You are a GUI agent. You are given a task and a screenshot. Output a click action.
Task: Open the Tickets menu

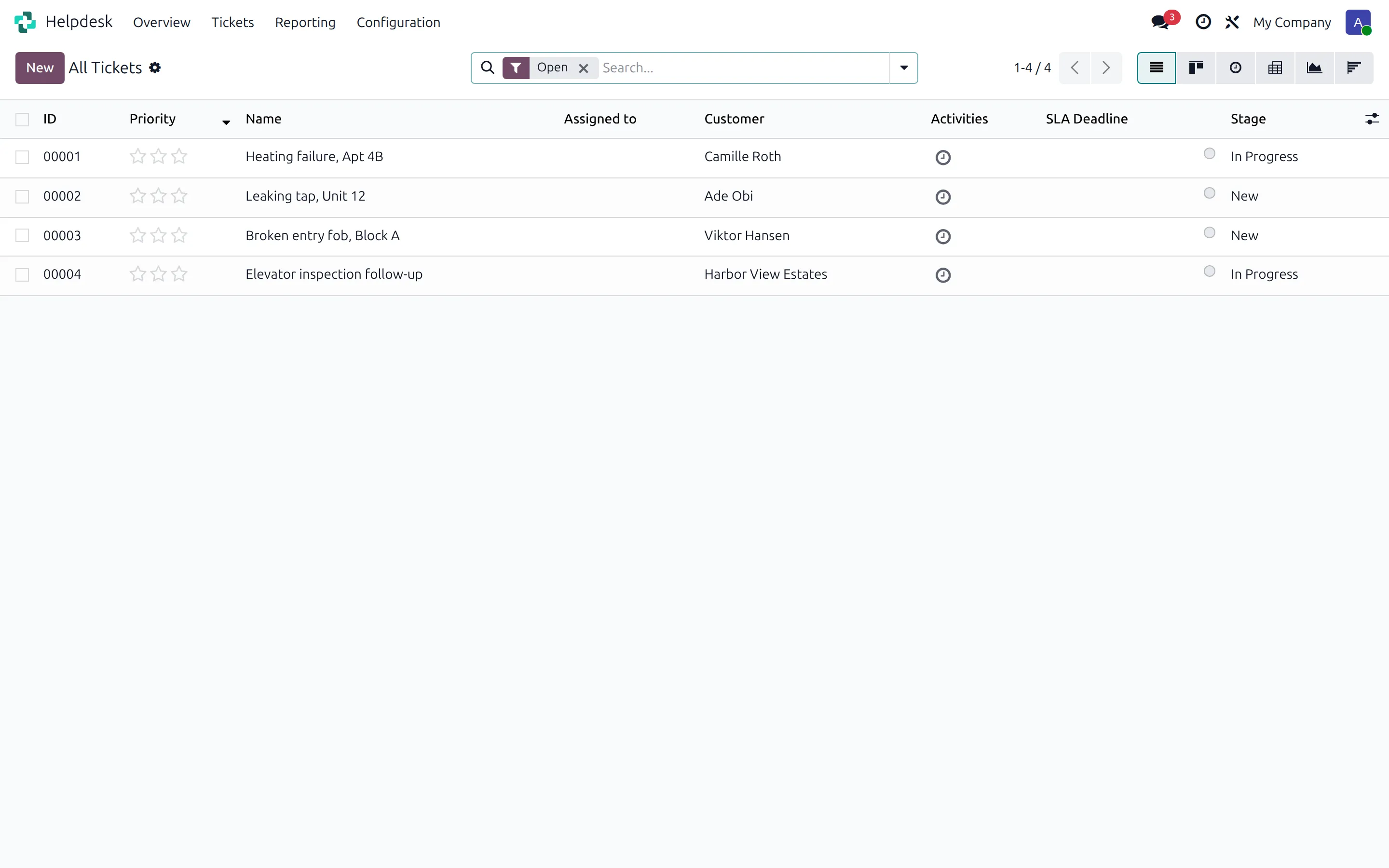point(232,22)
